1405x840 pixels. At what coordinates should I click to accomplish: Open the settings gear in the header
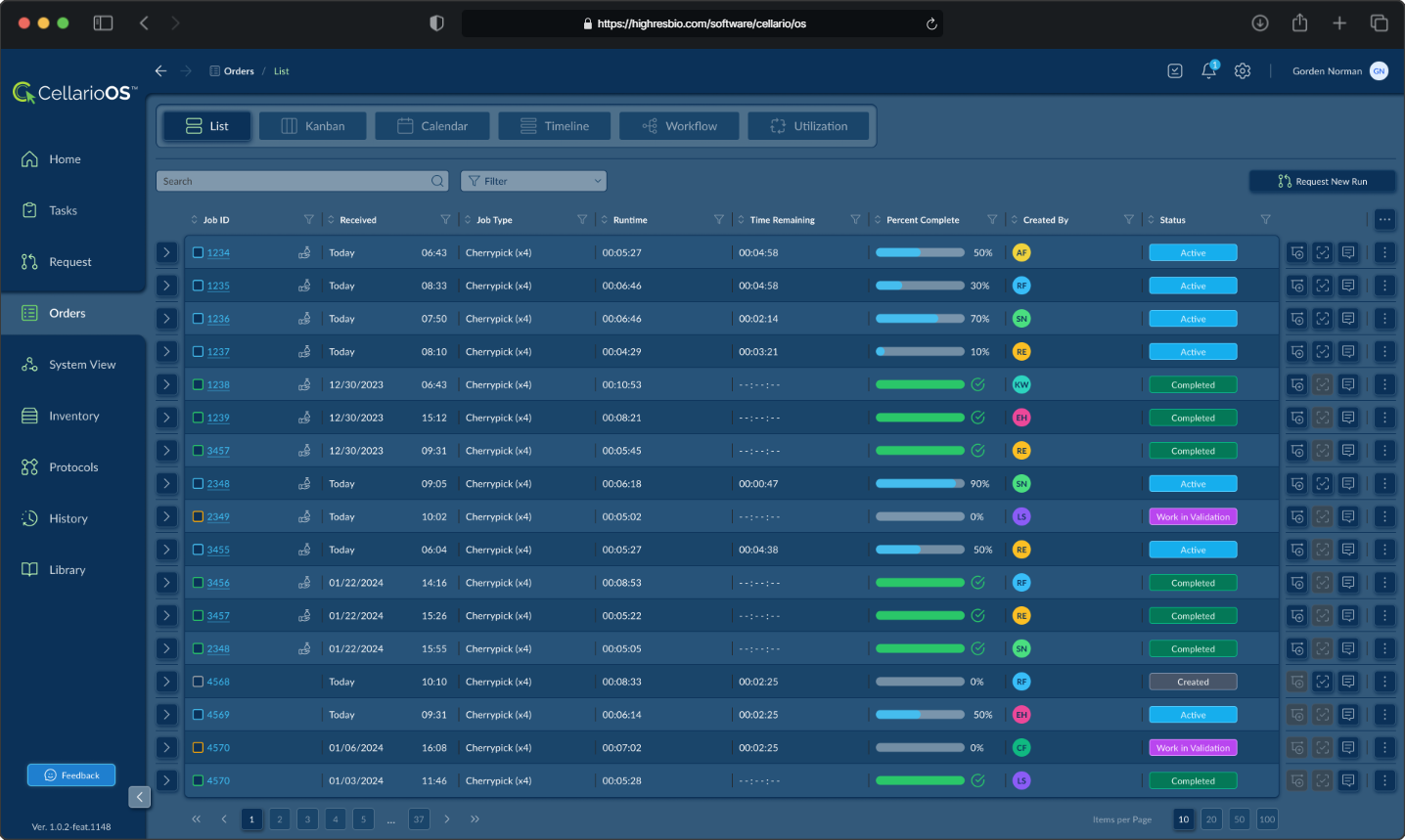pyautogui.click(x=1242, y=70)
